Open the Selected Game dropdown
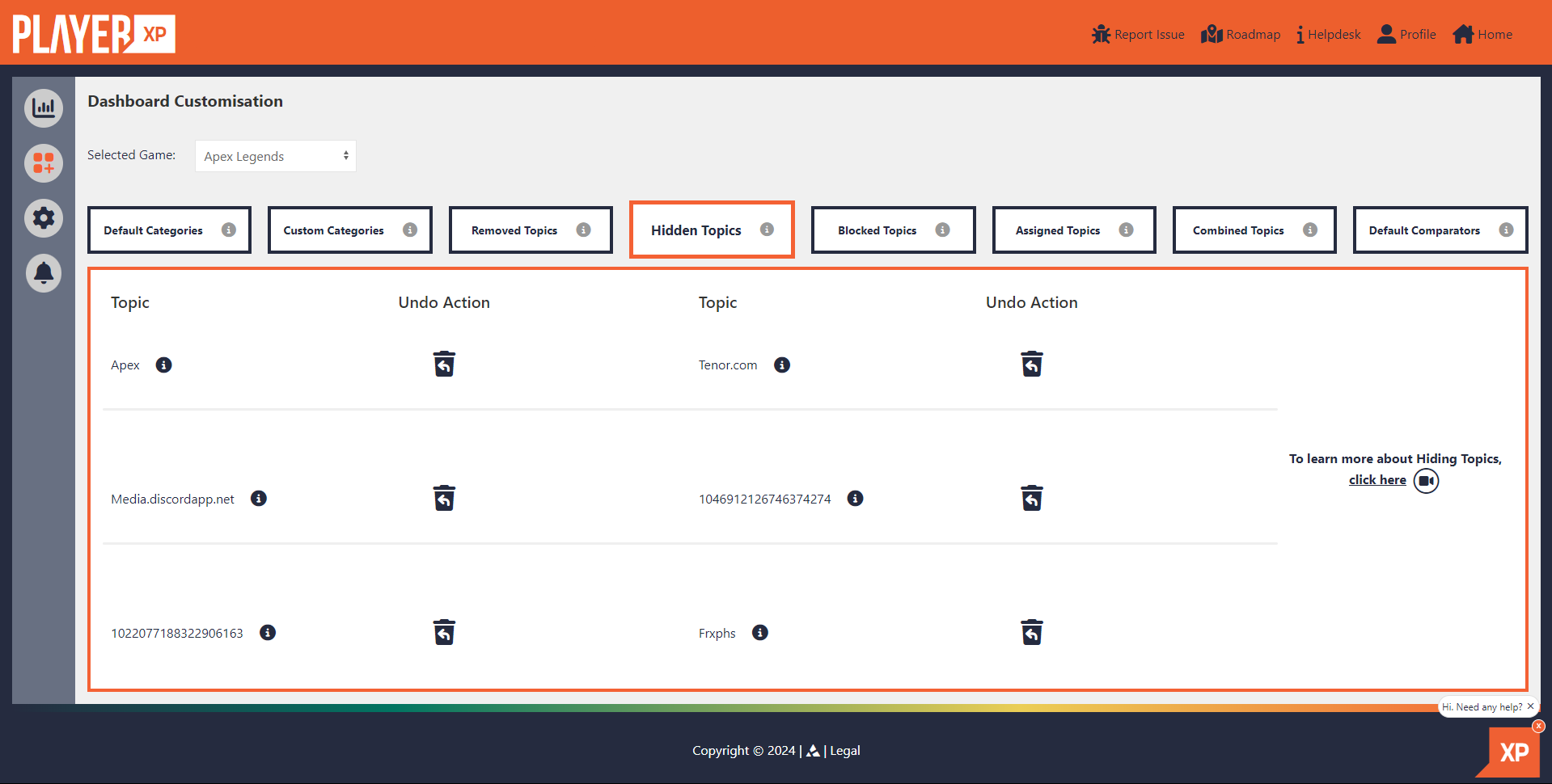1552x784 pixels. click(x=276, y=156)
